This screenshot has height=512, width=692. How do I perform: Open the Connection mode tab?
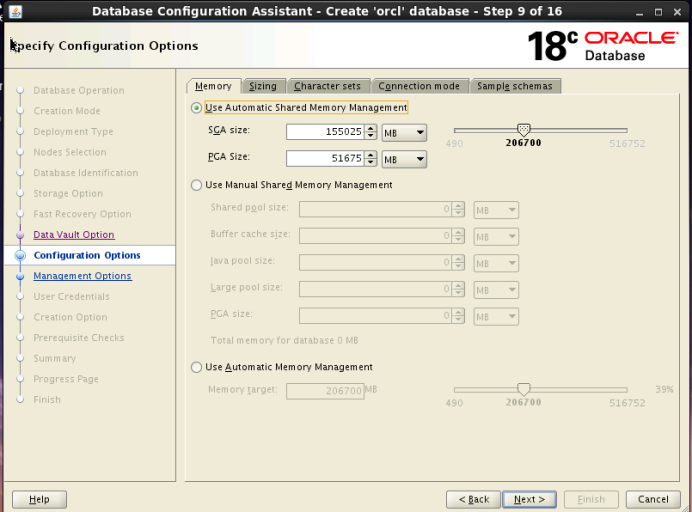[419, 86]
